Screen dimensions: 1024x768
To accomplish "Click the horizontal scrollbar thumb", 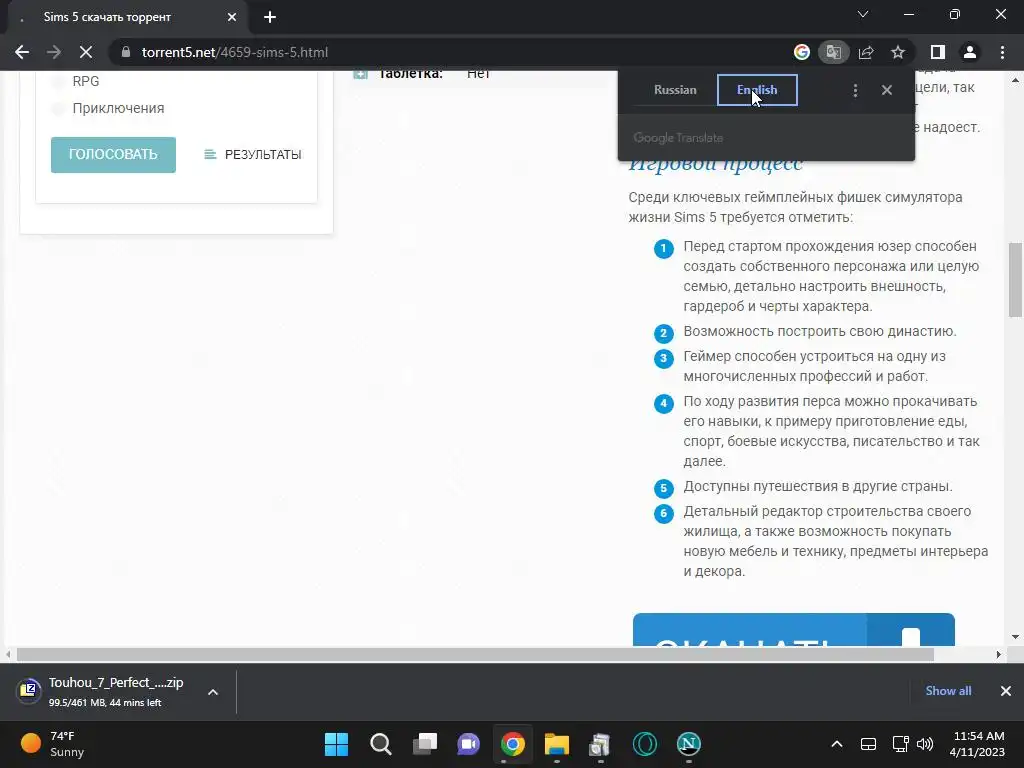I will 475,654.
